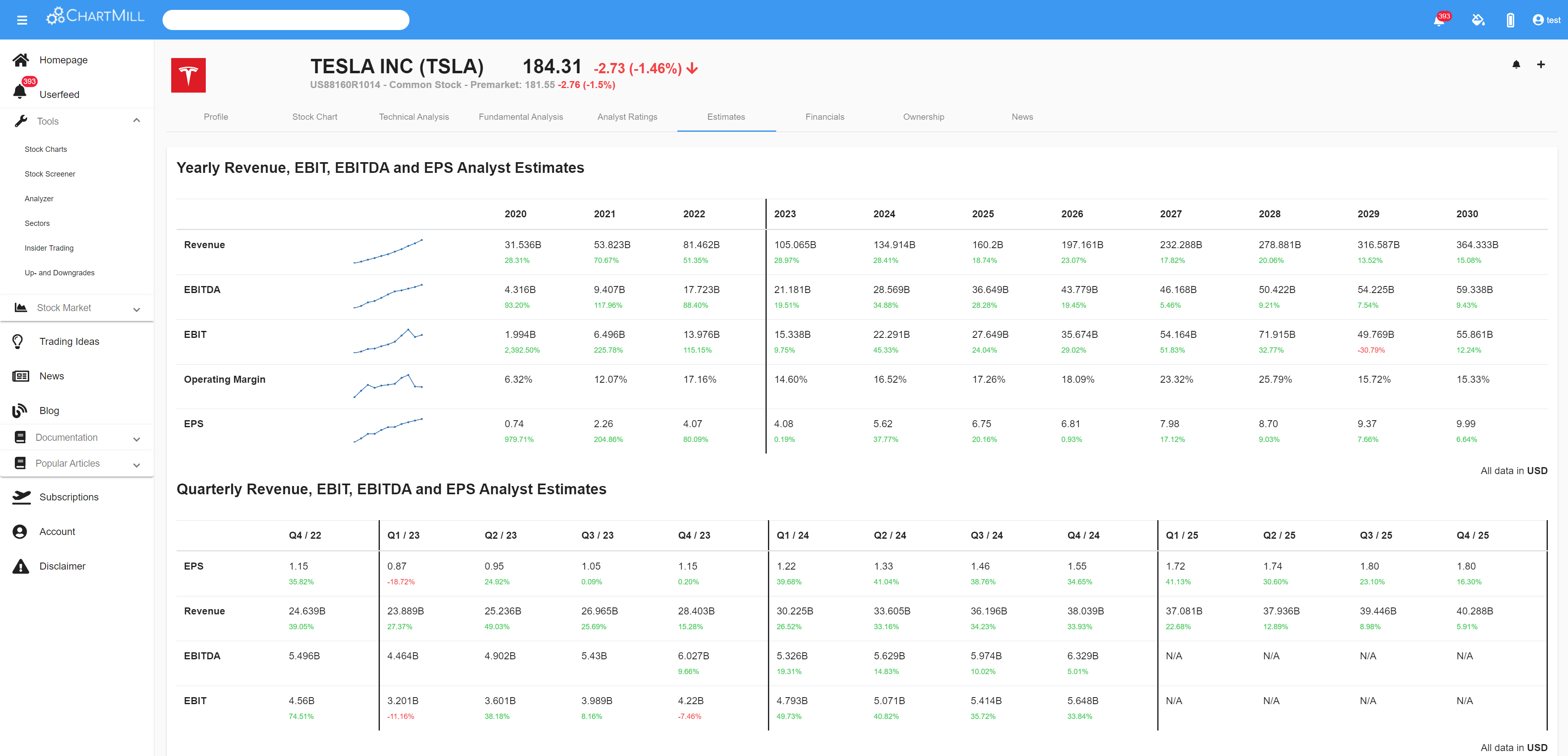
Task: Click the yearly EPS sparkline chart
Action: pyautogui.click(x=388, y=430)
